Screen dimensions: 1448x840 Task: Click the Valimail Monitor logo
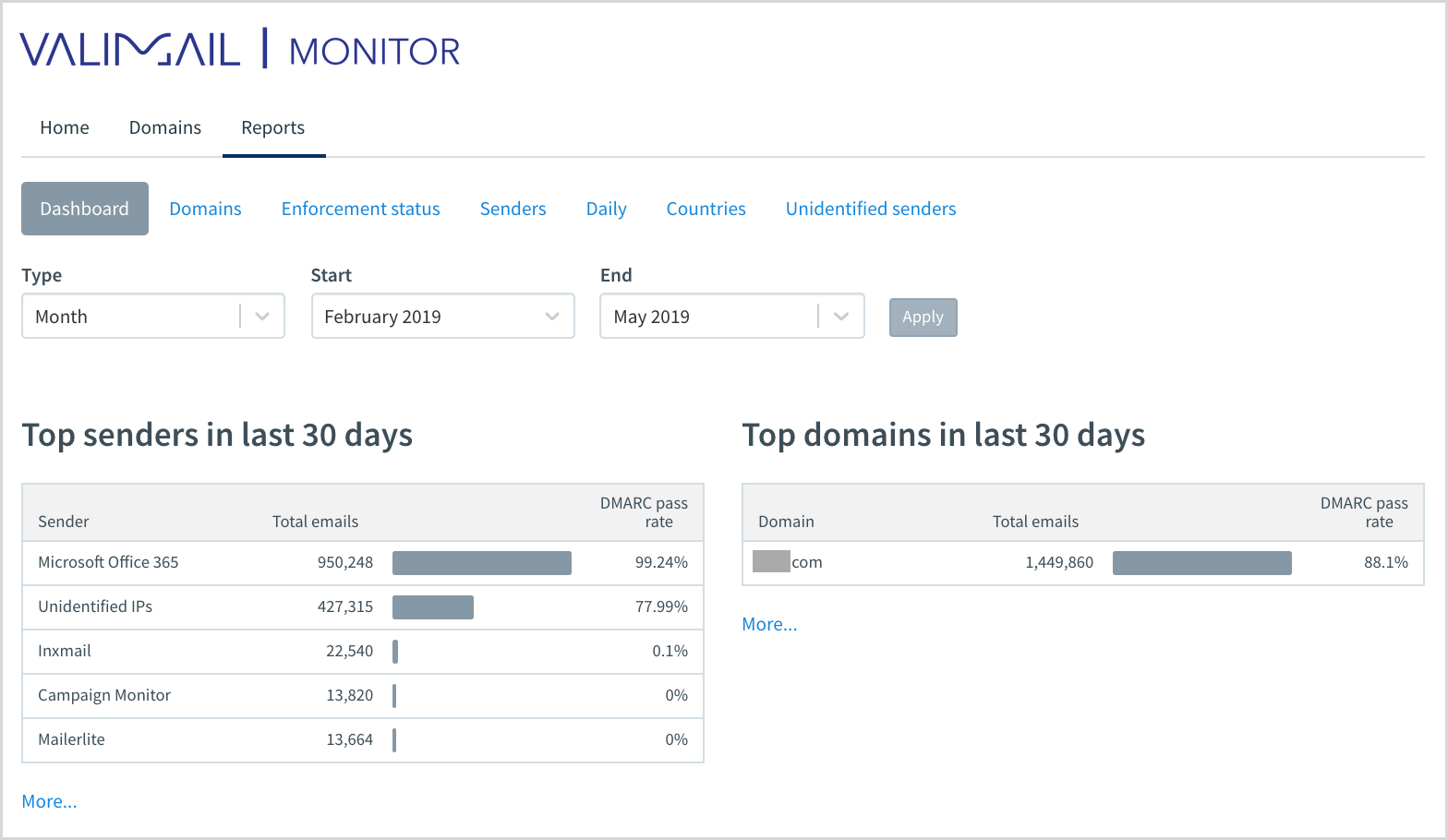click(239, 50)
